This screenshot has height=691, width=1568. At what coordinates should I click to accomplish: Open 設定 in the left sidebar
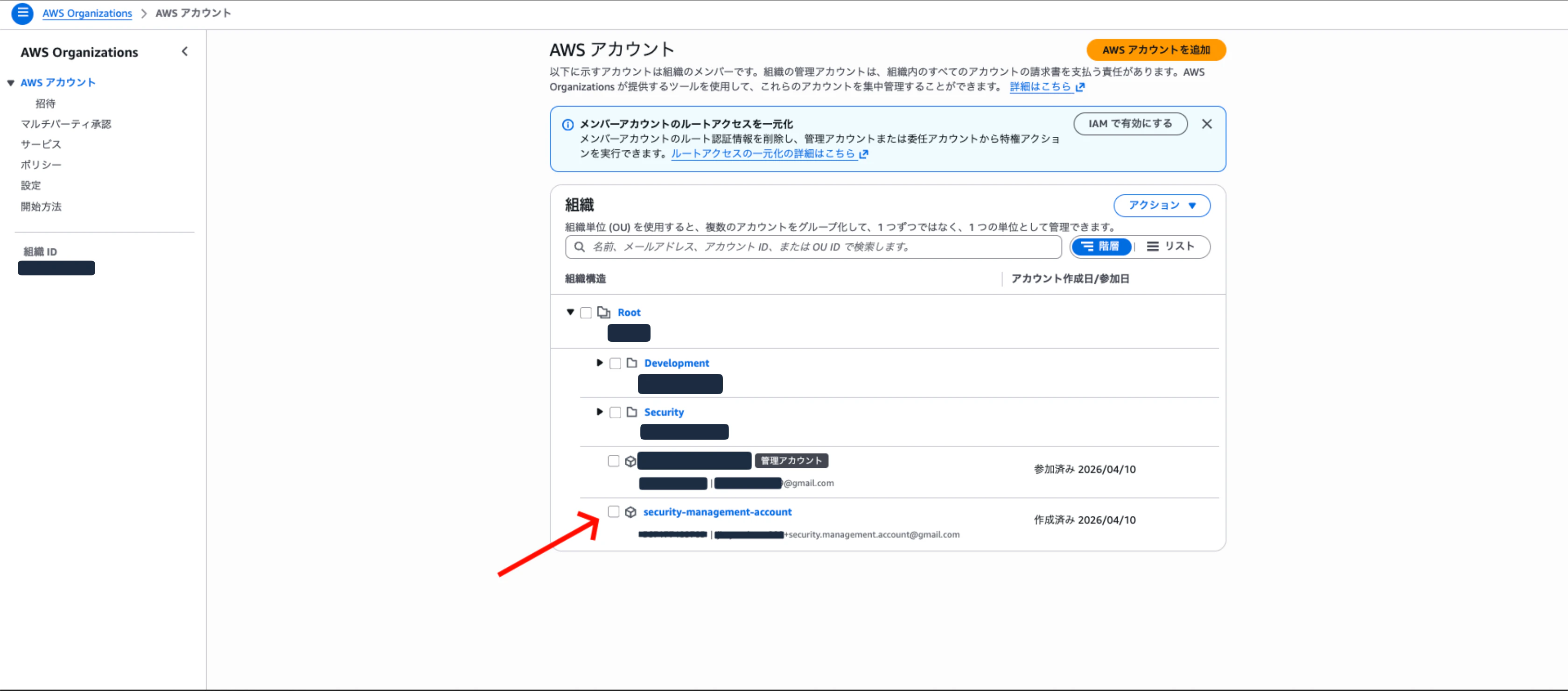click(30, 185)
